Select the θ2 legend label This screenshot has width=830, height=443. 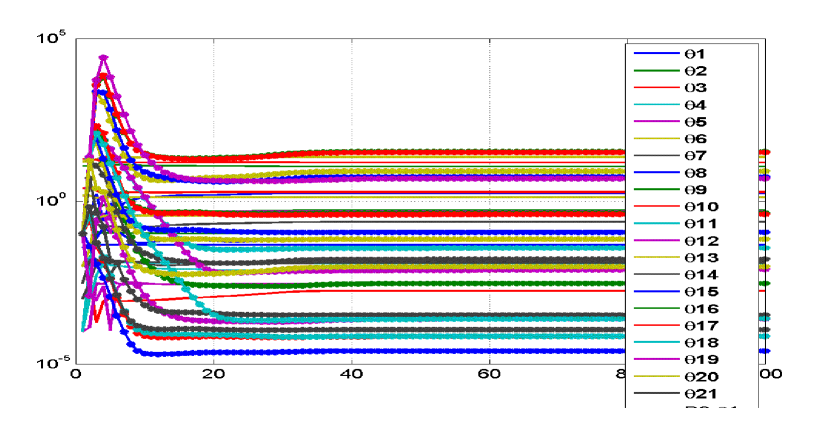tap(696, 71)
